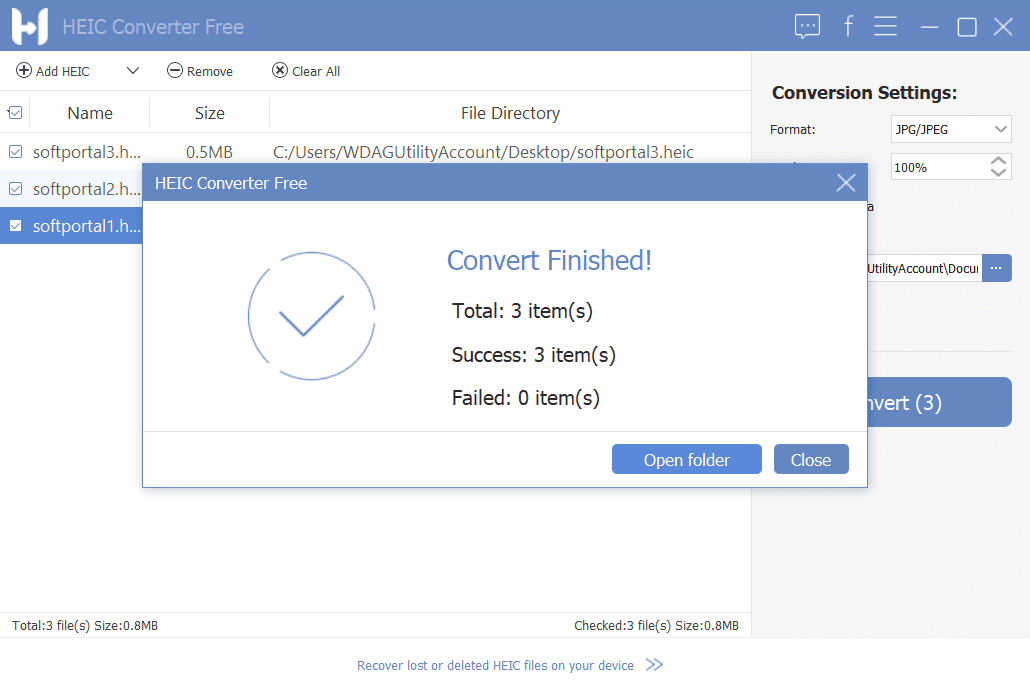The height and width of the screenshot is (693, 1030).
Task: Click the checkmark circle graphic
Action: coord(311,316)
